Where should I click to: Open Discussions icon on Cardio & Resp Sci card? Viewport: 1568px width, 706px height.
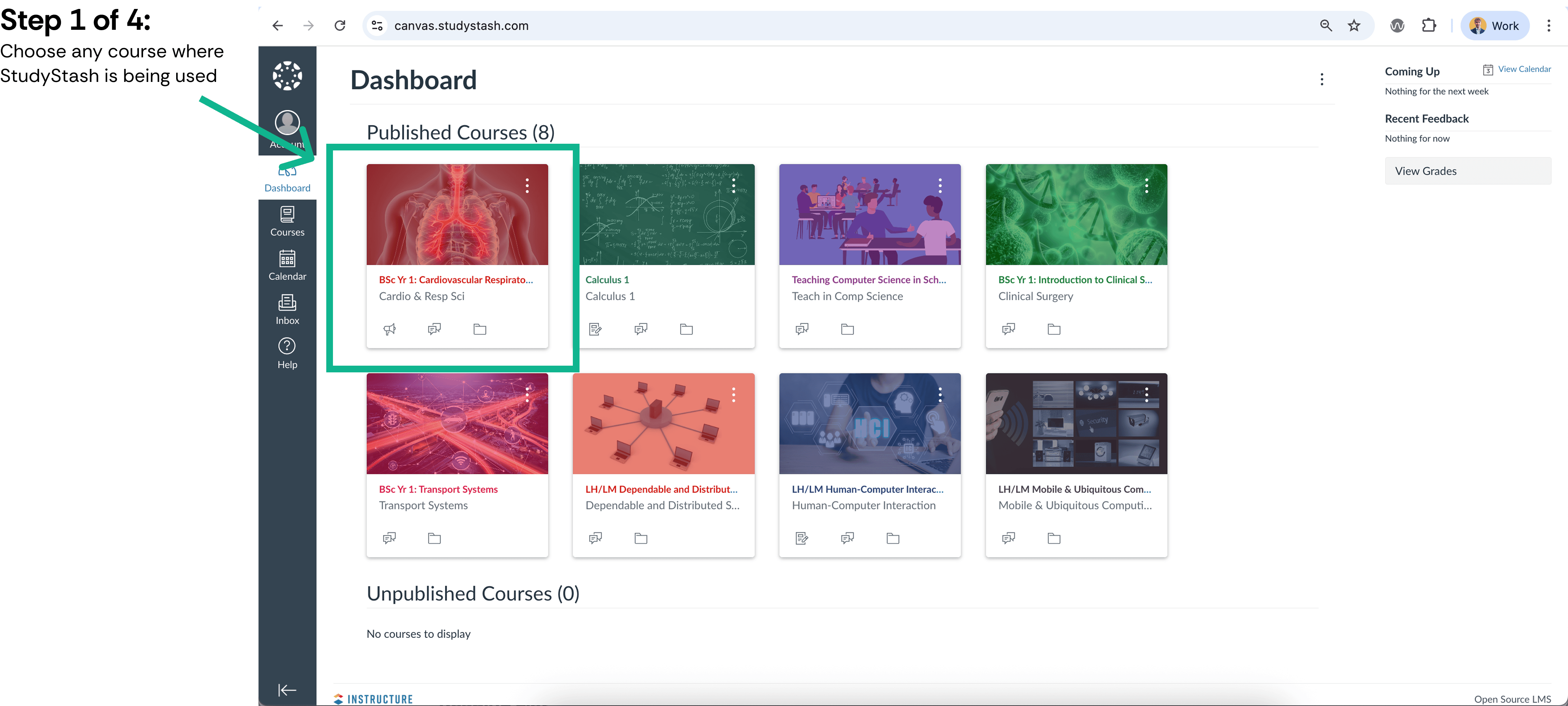[x=435, y=329]
